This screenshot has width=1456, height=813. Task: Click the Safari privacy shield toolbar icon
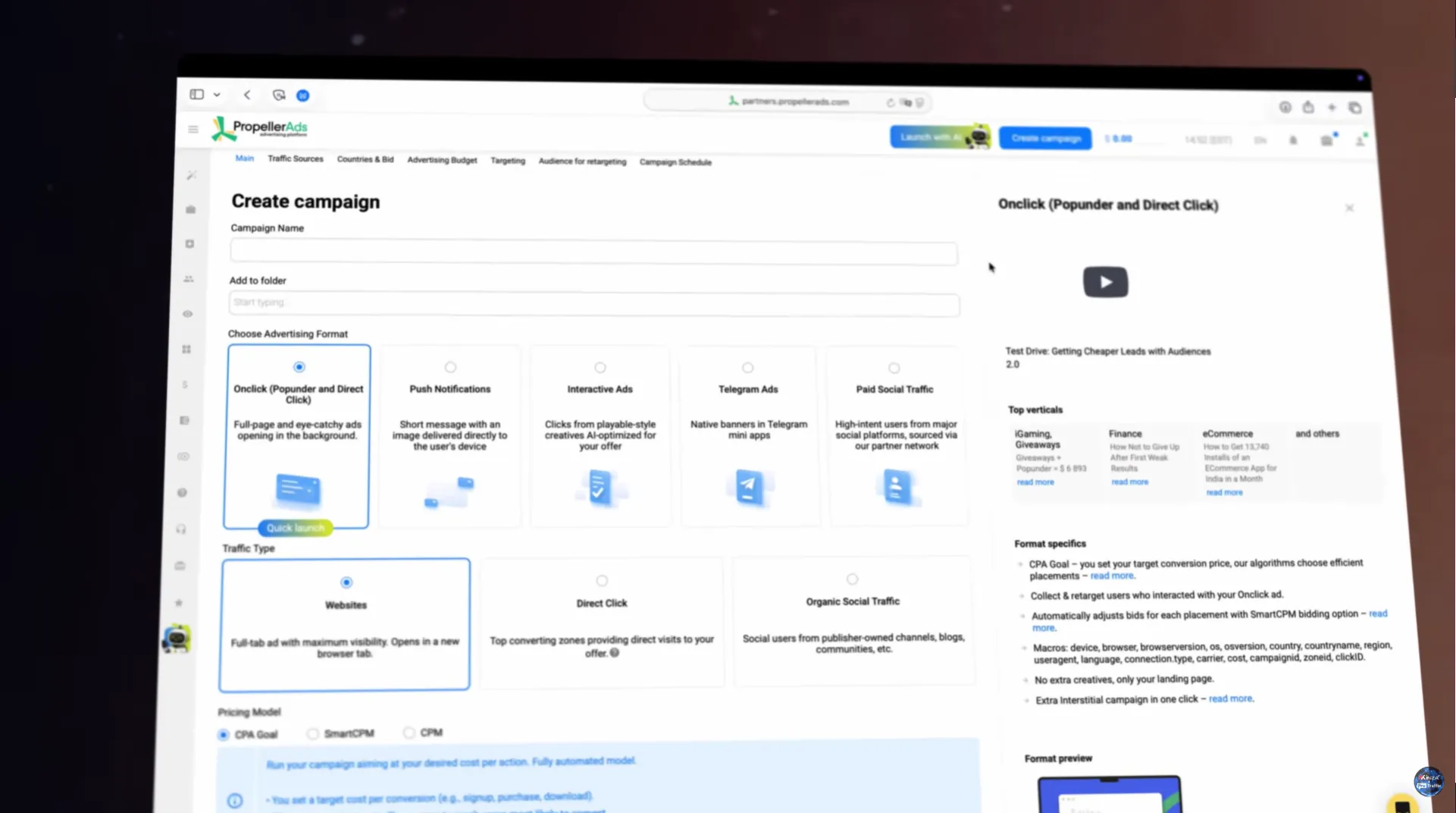click(279, 95)
